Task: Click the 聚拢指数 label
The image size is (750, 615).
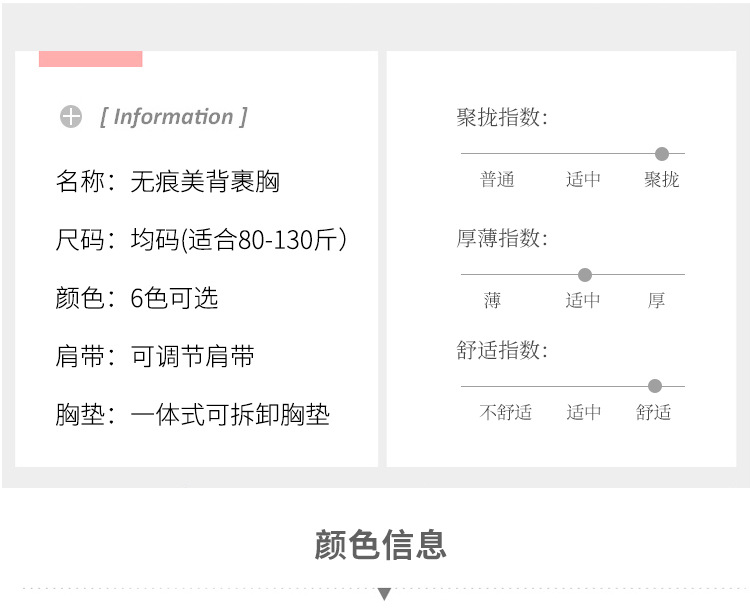Action: pos(502,118)
